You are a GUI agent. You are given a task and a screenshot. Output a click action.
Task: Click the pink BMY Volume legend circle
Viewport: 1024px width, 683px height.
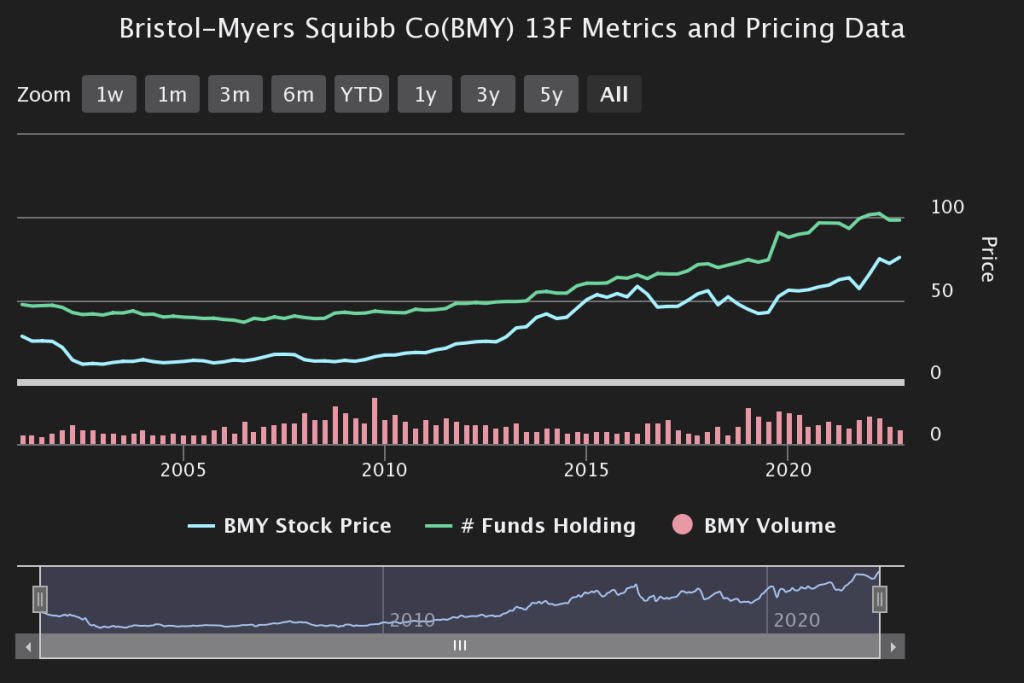(684, 525)
